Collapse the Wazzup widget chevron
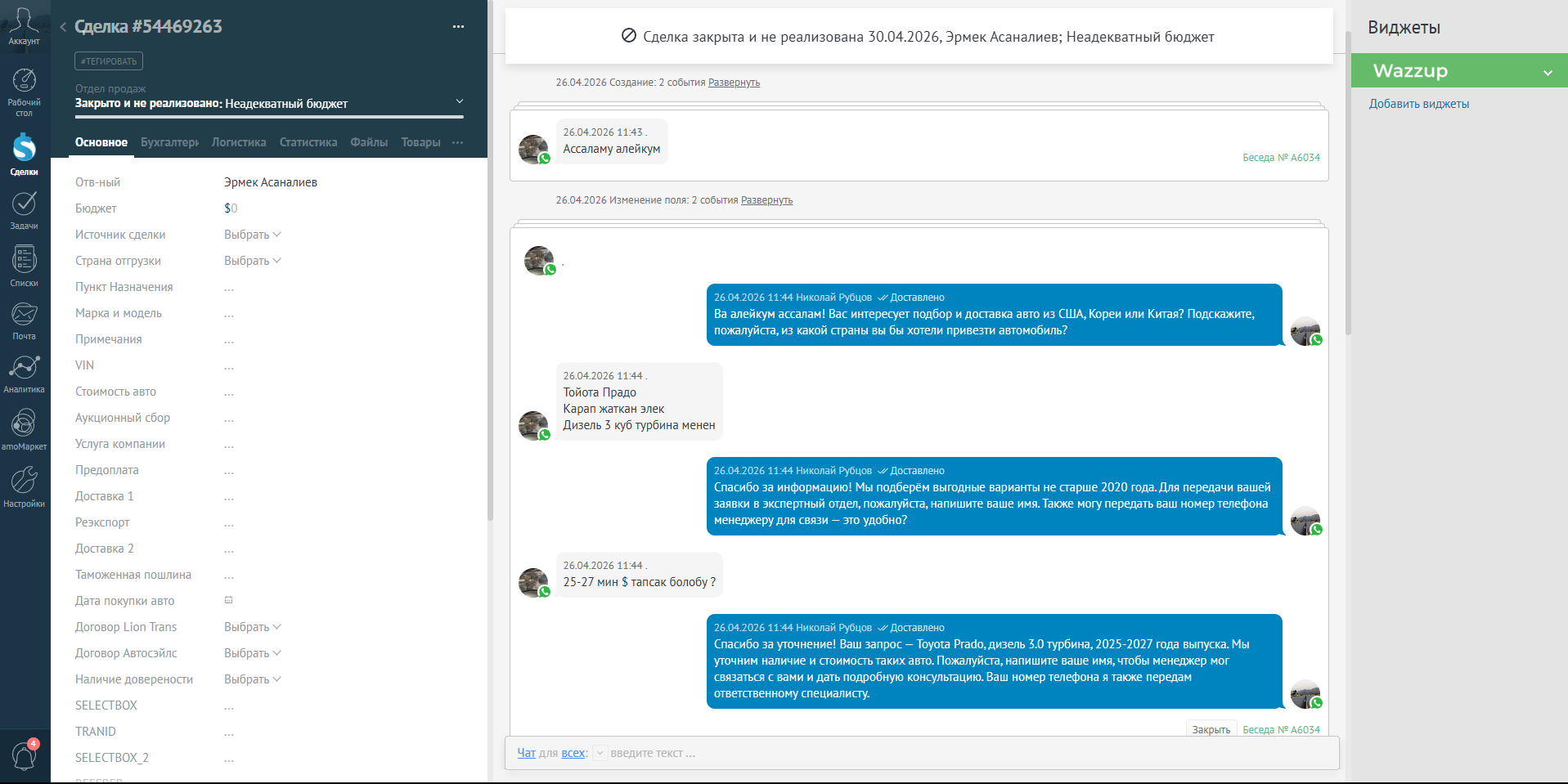Viewport: 1568px width, 784px height. (x=1548, y=72)
